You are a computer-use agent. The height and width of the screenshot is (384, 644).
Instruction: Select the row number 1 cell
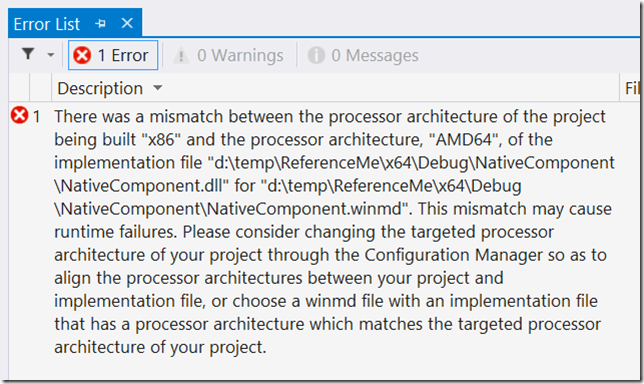pos(37,117)
